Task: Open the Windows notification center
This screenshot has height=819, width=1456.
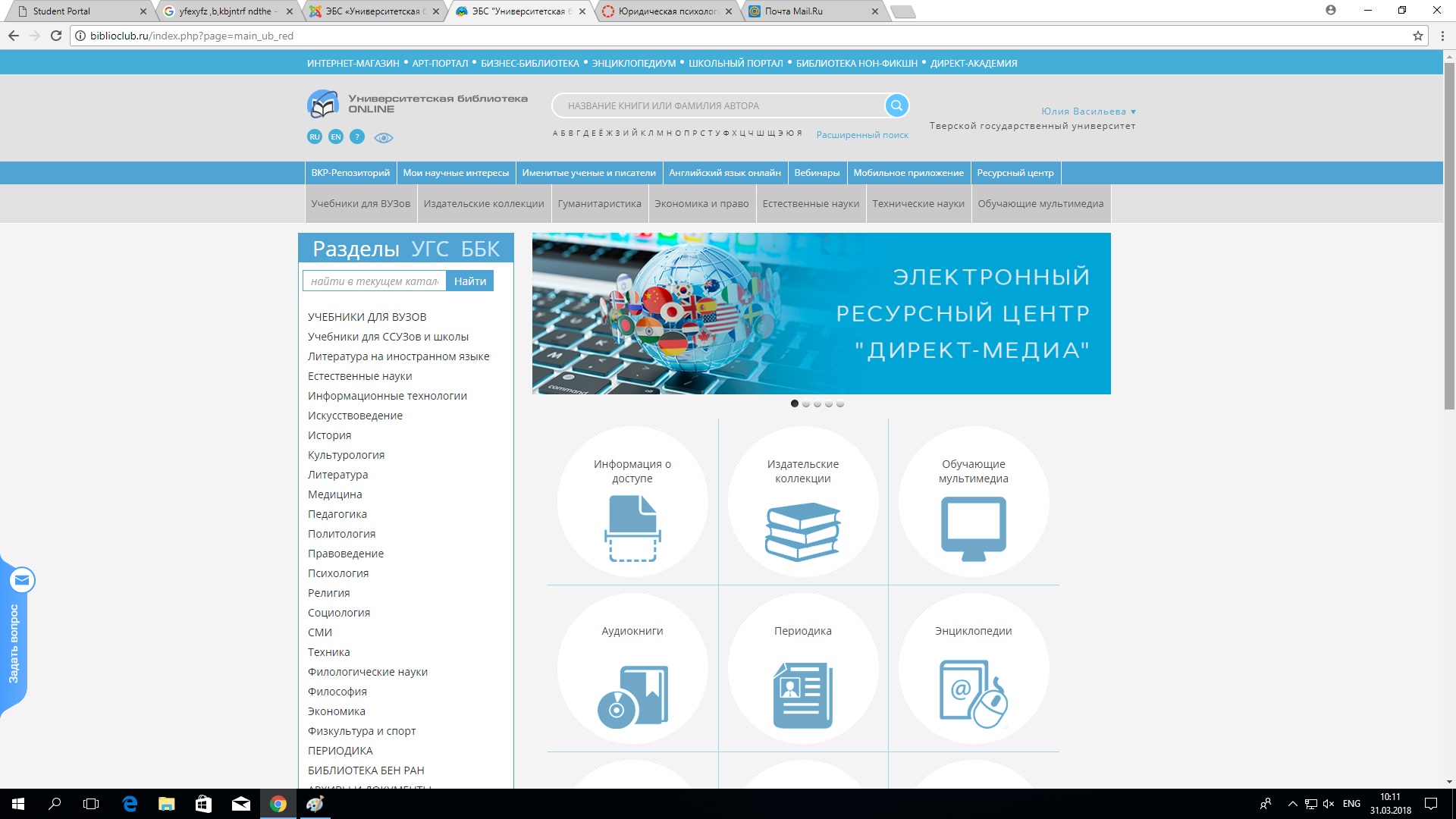Action: click(x=1431, y=804)
